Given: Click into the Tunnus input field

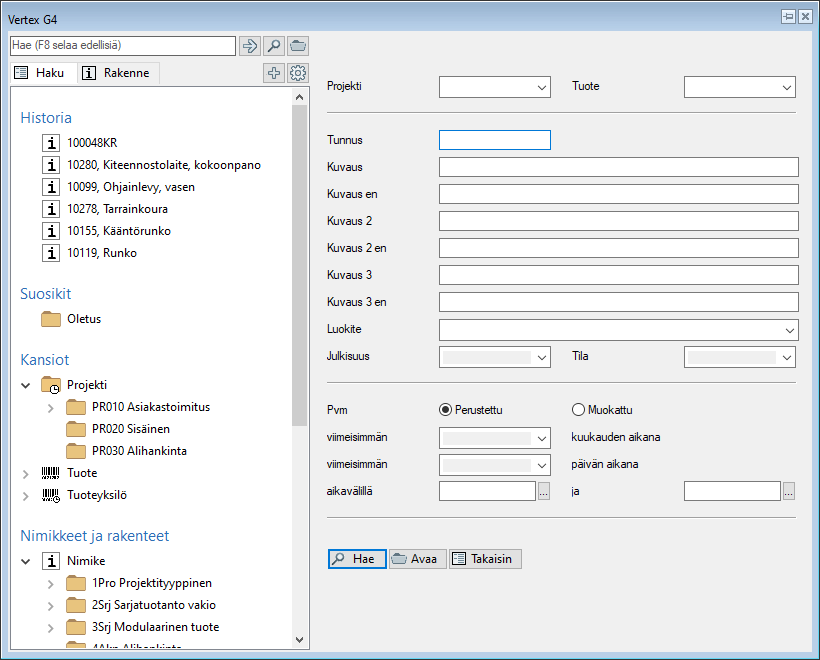Looking at the screenshot, I should point(494,141).
